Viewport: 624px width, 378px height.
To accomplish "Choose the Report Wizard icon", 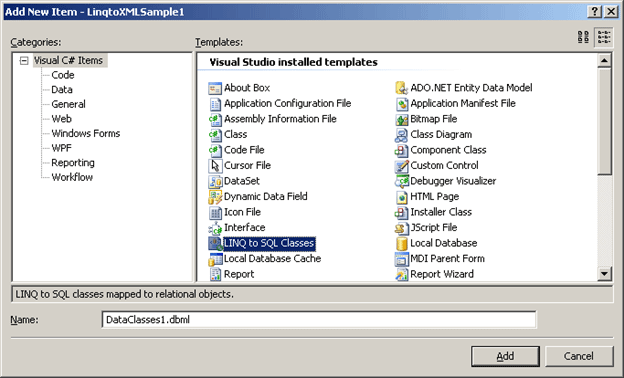I will pos(401,274).
